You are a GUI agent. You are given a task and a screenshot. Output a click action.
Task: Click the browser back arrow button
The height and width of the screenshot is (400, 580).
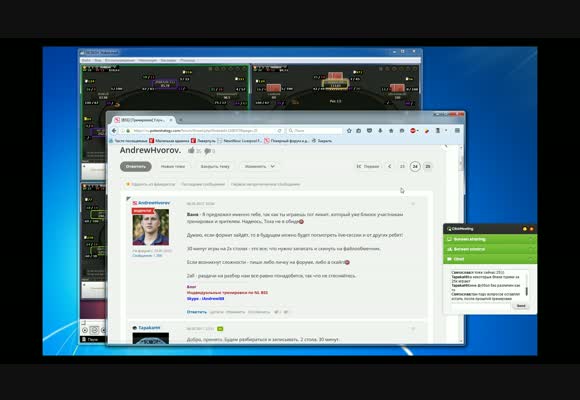coord(114,131)
